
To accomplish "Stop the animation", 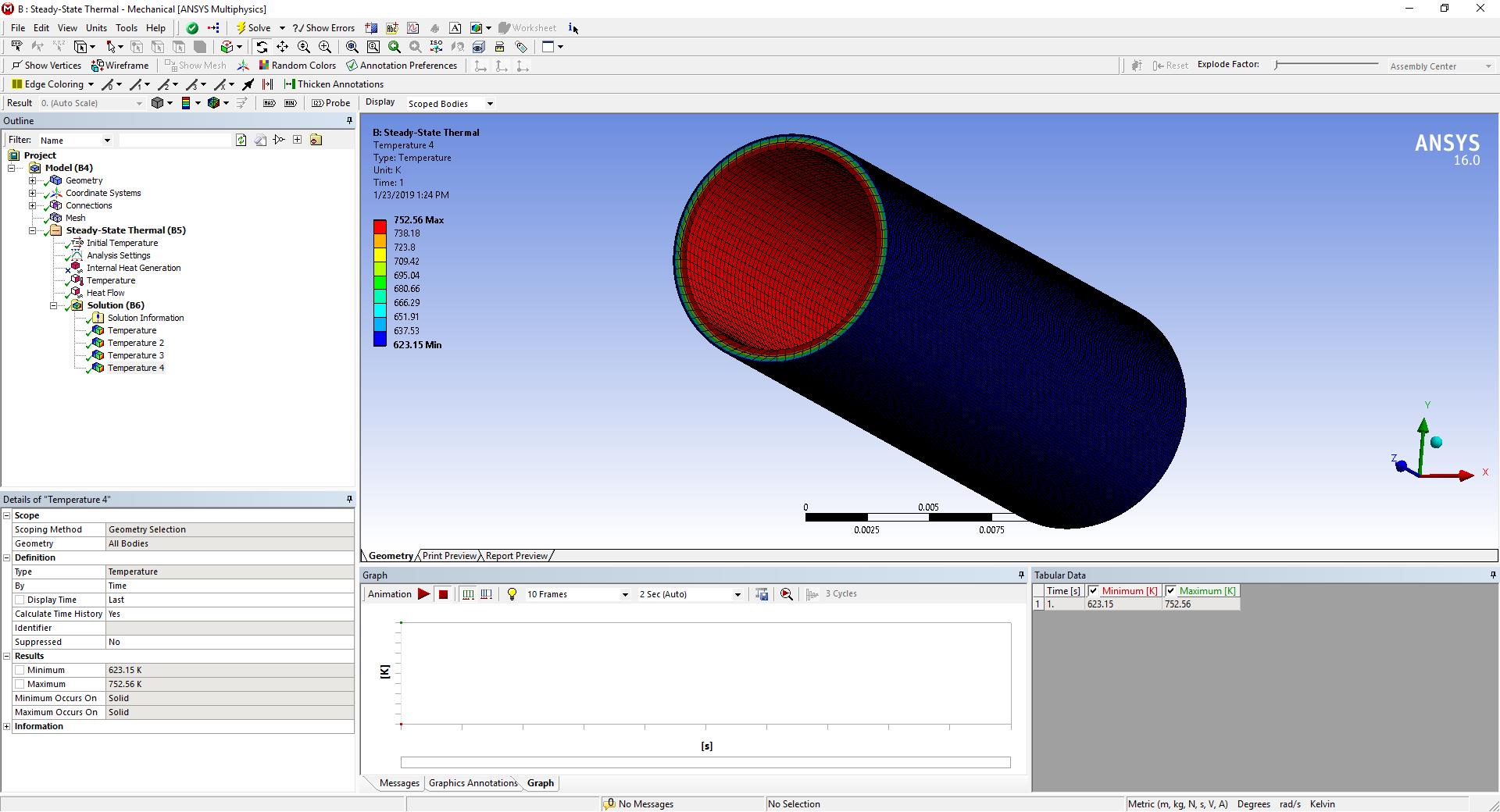I will click(443, 594).
